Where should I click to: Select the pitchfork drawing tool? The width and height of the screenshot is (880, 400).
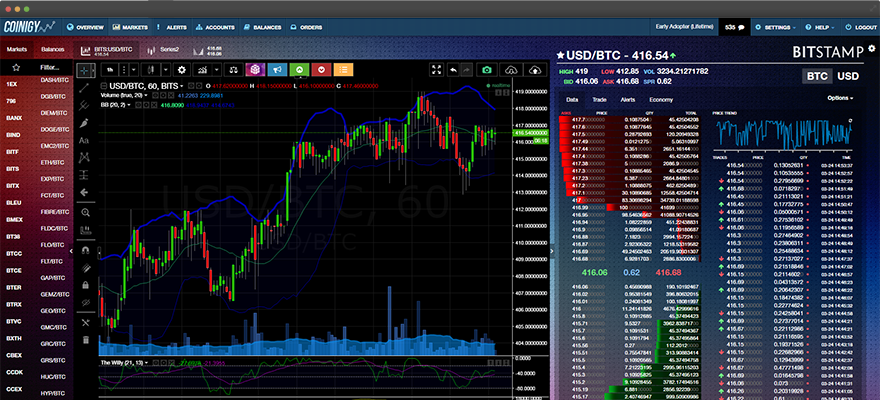coord(85,105)
